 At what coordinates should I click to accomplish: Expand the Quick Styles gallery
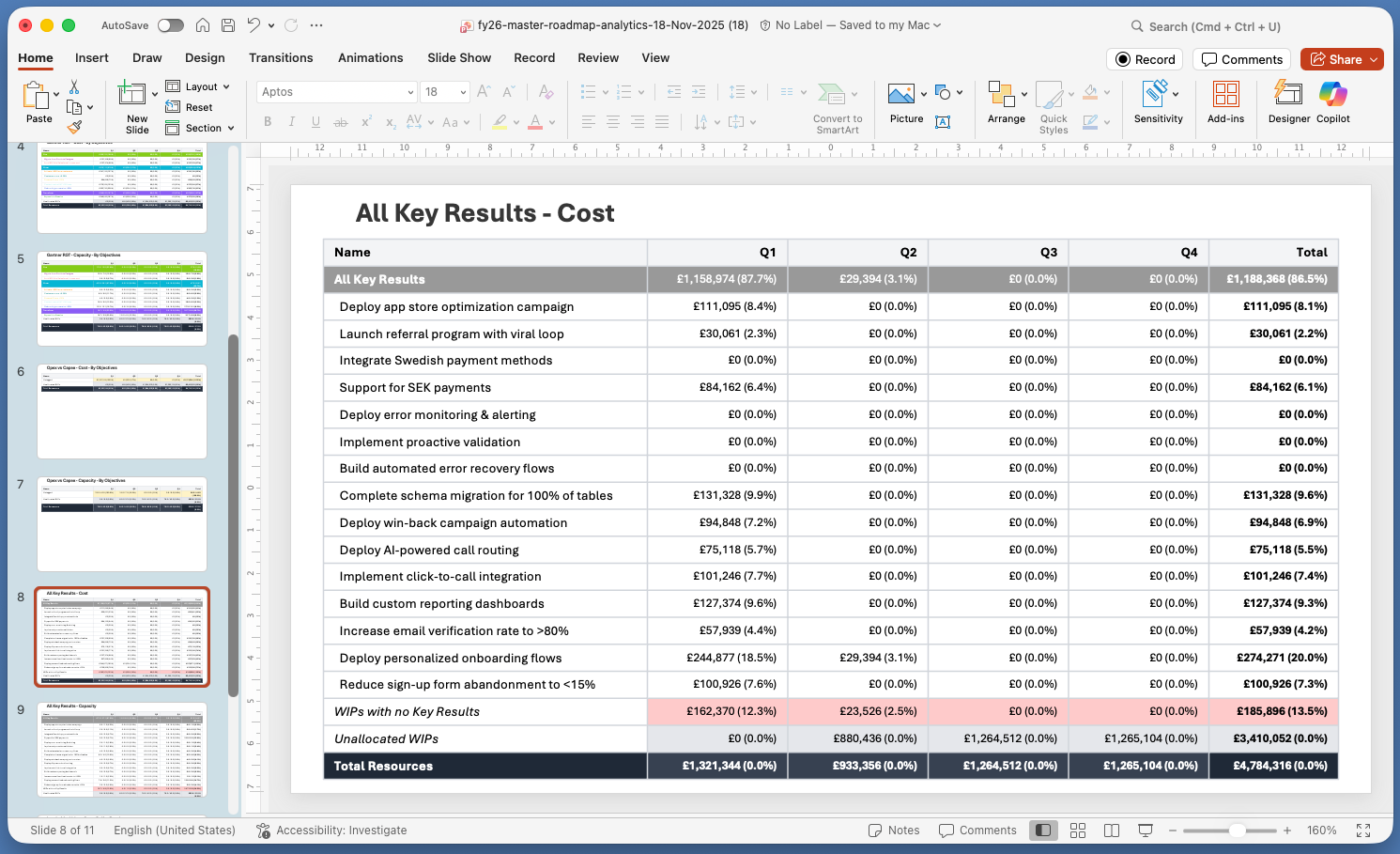click(1054, 103)
